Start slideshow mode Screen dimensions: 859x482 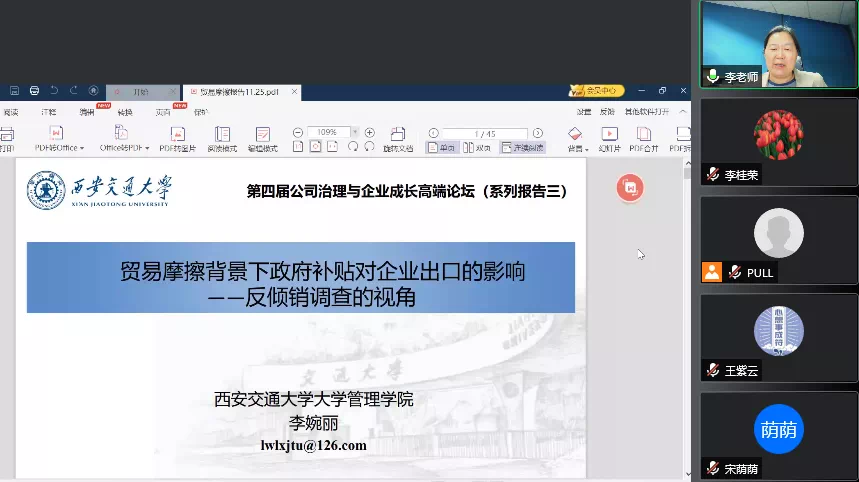(609, 133)
